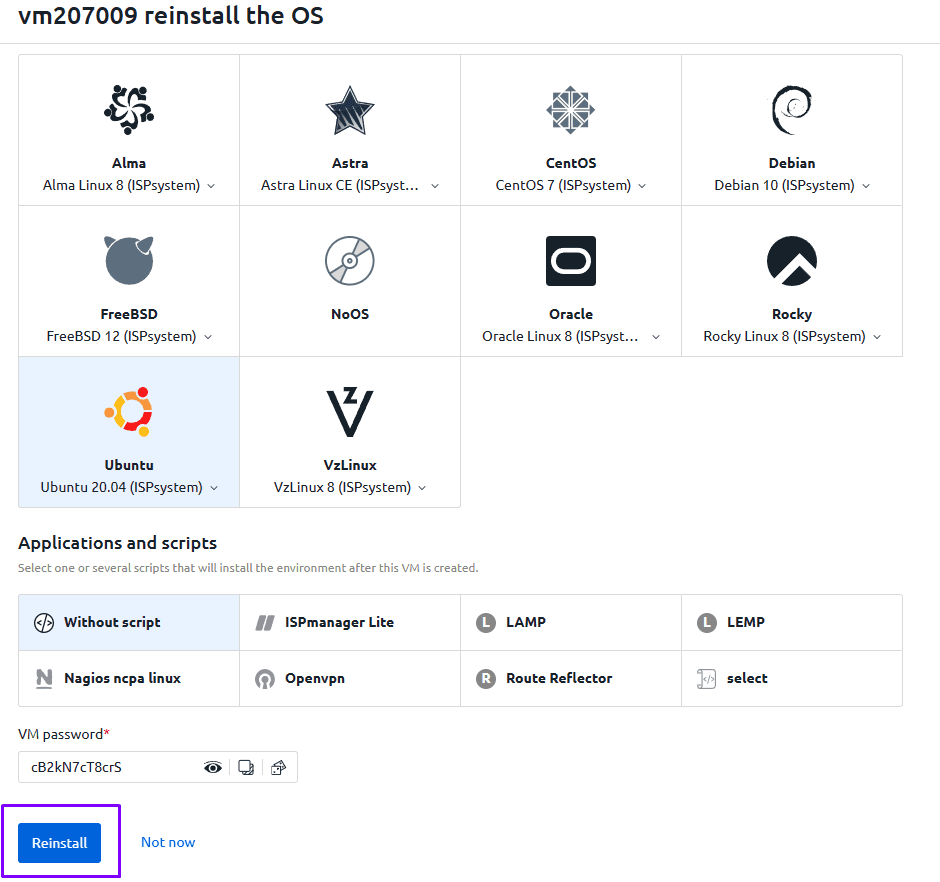The width and height of the screenshot is (940, 882).
Task: Toggle password visibility eye icon
Action: click(x=213, y=767)
